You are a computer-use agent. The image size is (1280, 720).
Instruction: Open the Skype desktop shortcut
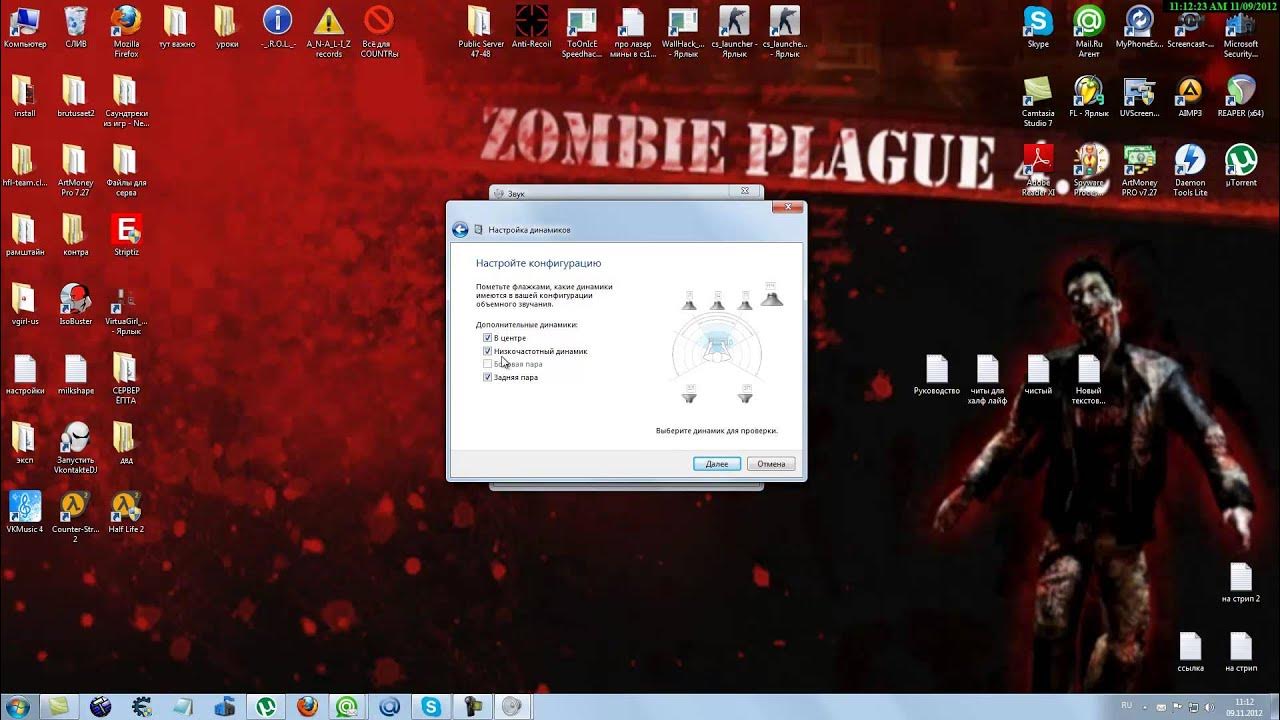pos(1038,27)
